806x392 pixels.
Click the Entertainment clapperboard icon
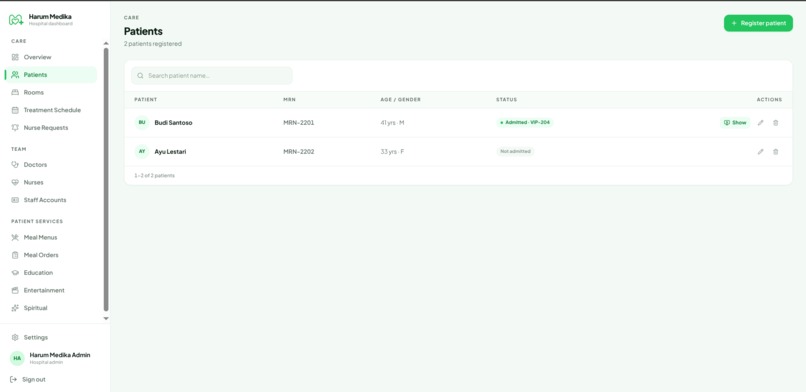(15, 290)
